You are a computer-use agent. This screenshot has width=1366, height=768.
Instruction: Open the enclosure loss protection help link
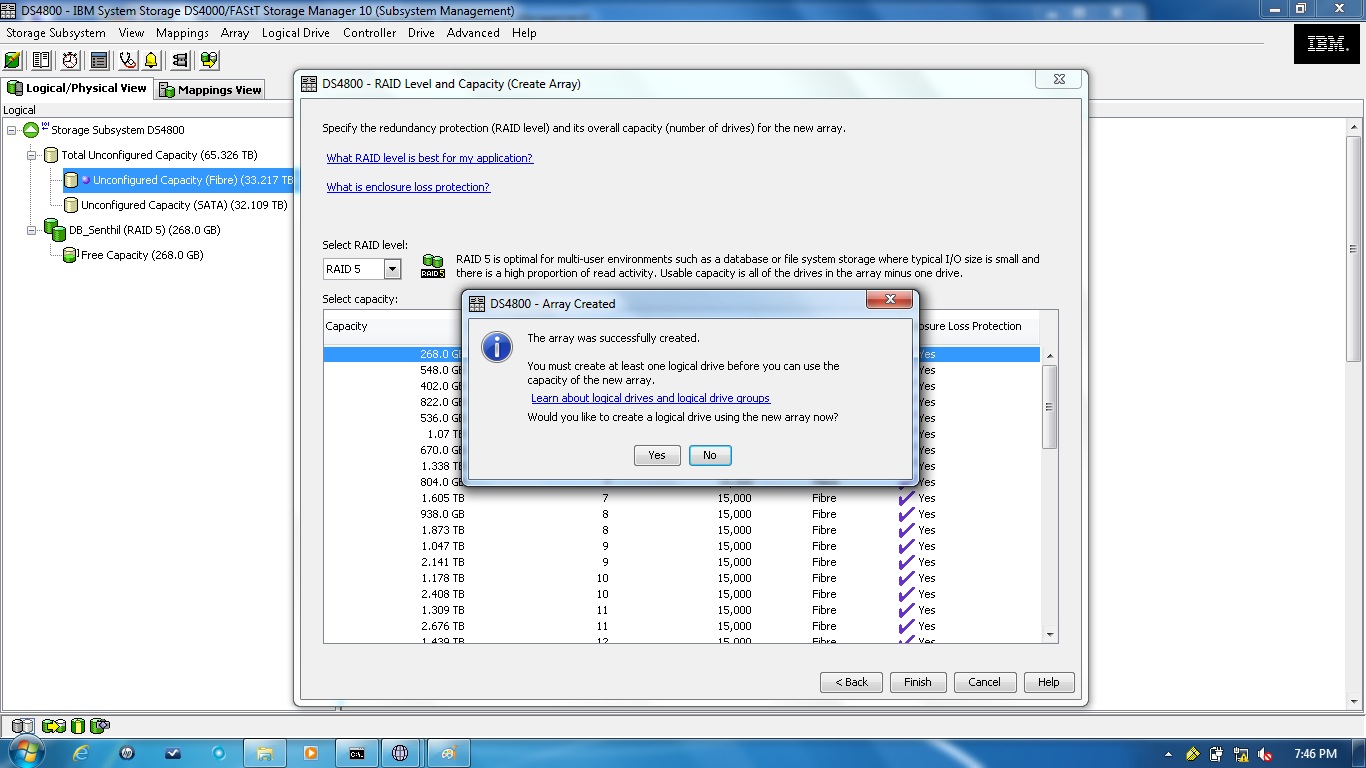click(x=408, y=187)
